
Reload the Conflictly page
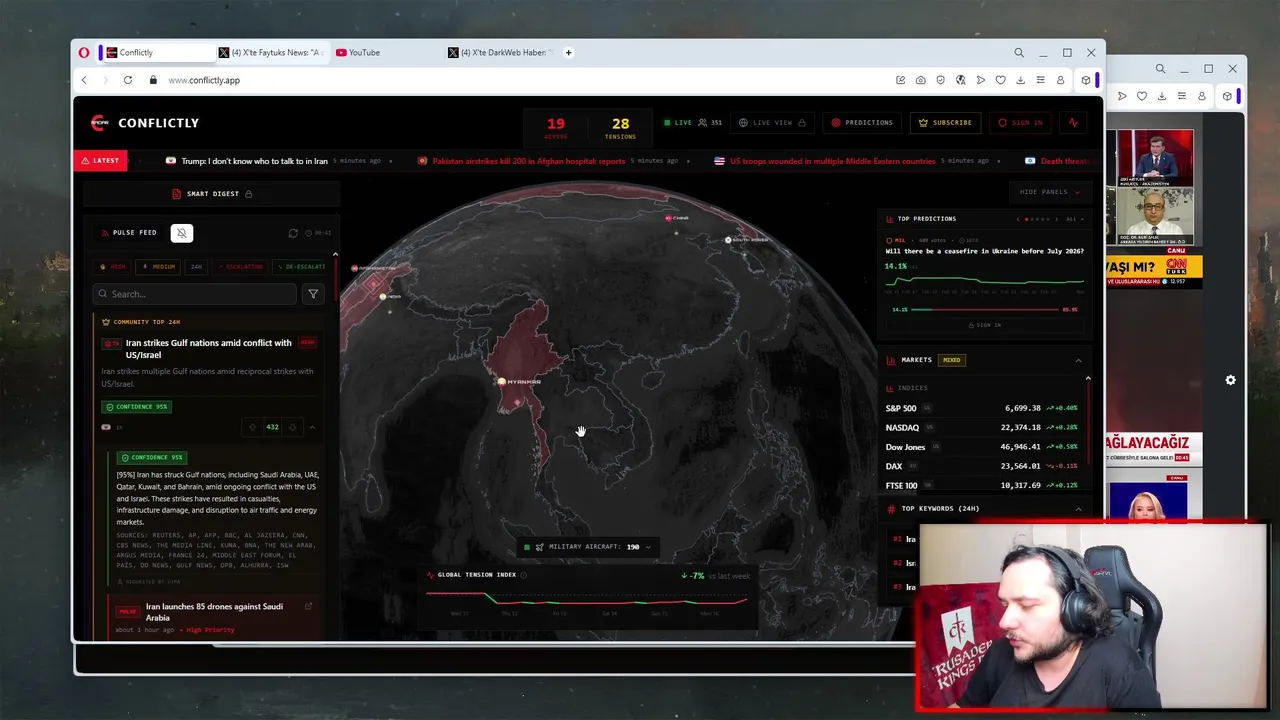[128, 80]
